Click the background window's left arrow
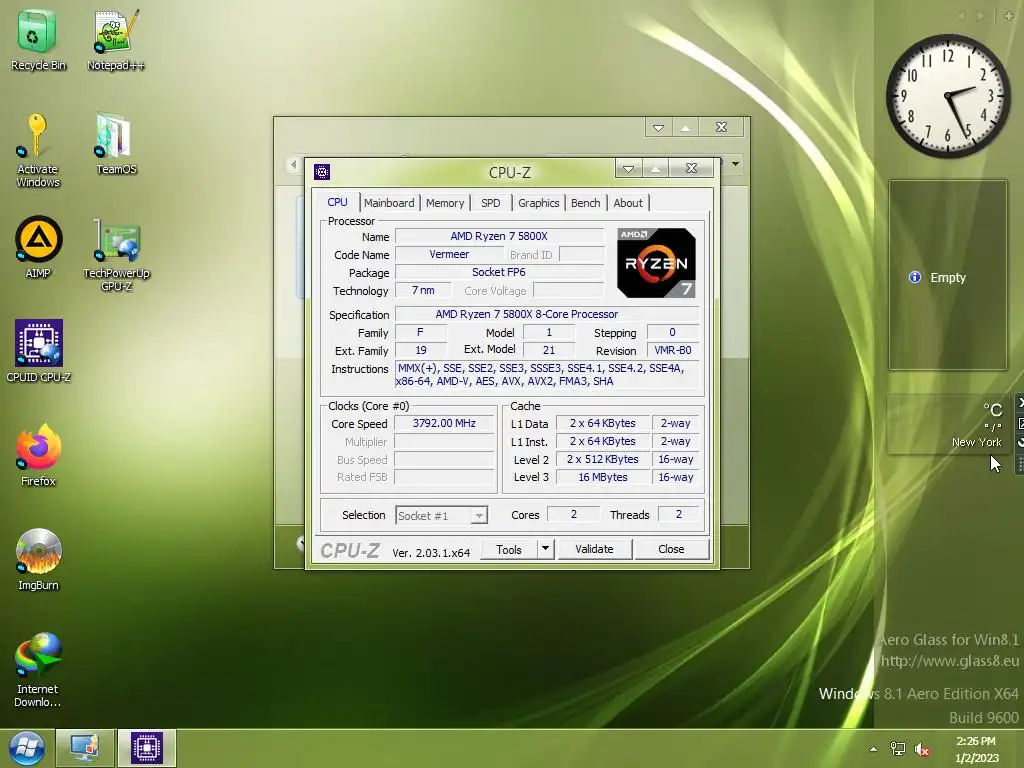This screenshot has height=768, width=1024. point(293,164)
